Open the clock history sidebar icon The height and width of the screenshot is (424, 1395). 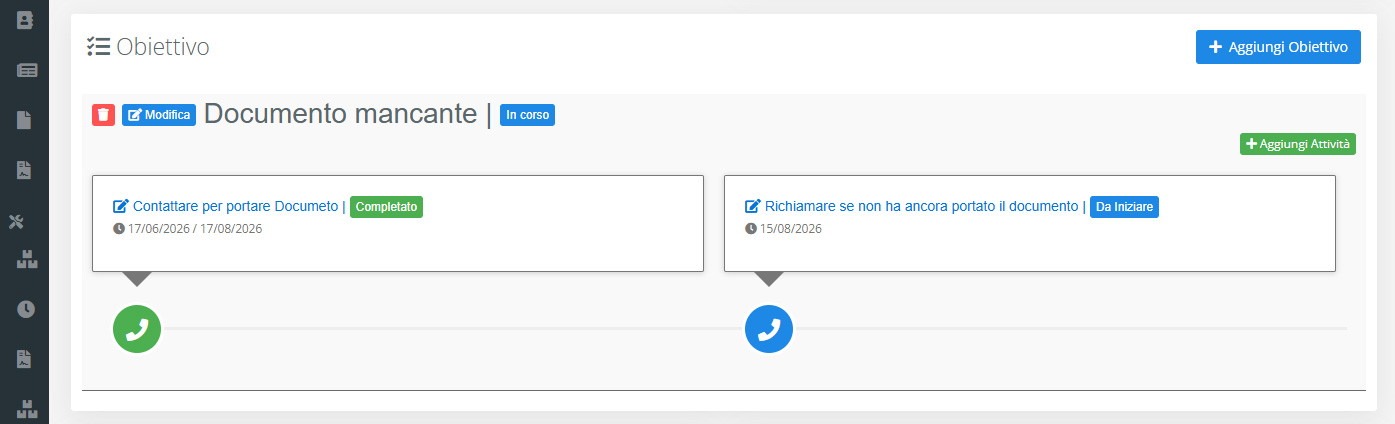(x=26, y=309)
